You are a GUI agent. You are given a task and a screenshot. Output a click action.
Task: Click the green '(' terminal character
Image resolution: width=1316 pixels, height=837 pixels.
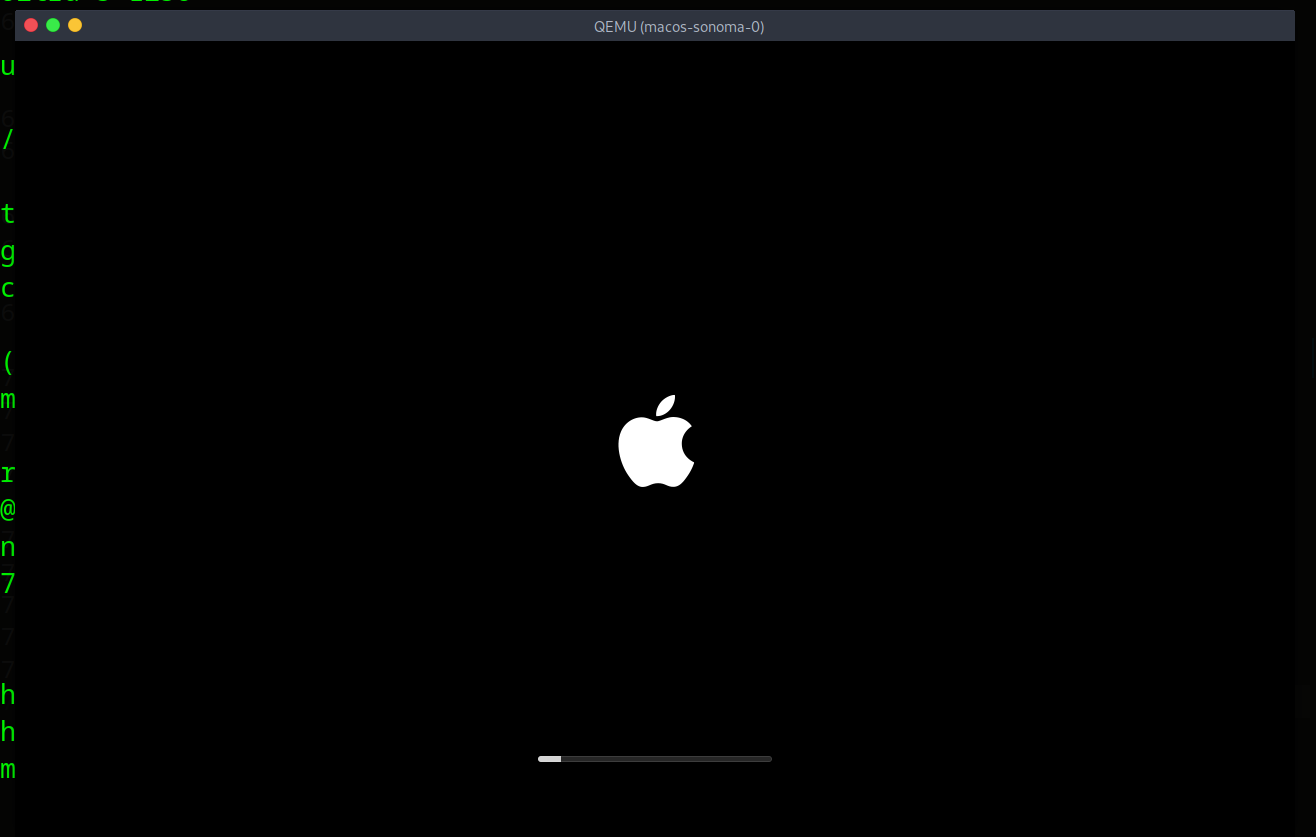coord(7,361)
